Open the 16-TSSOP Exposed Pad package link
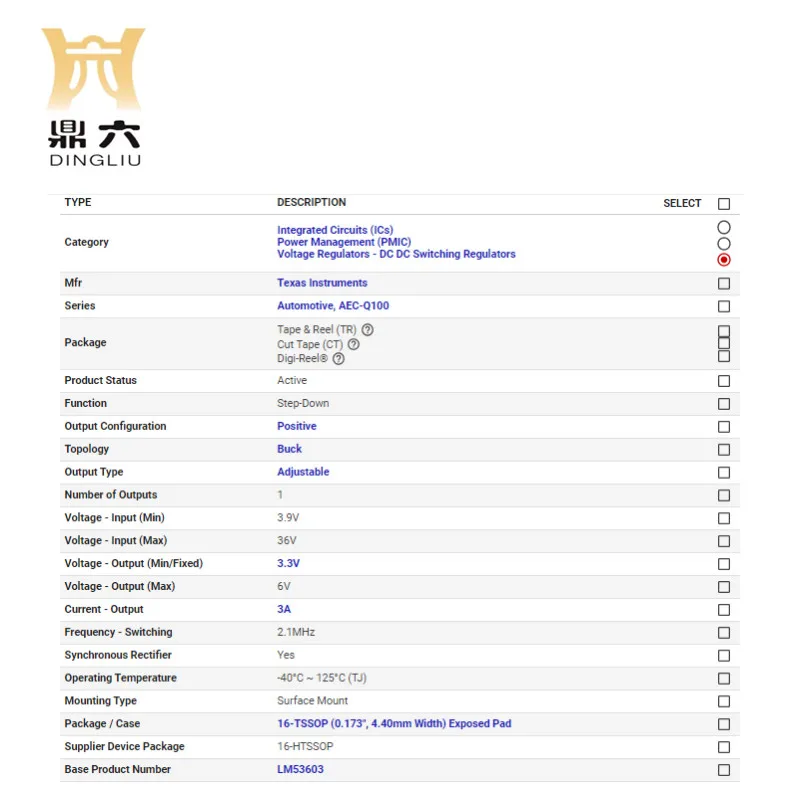800x800 pixels. click(x=394, y=723)
